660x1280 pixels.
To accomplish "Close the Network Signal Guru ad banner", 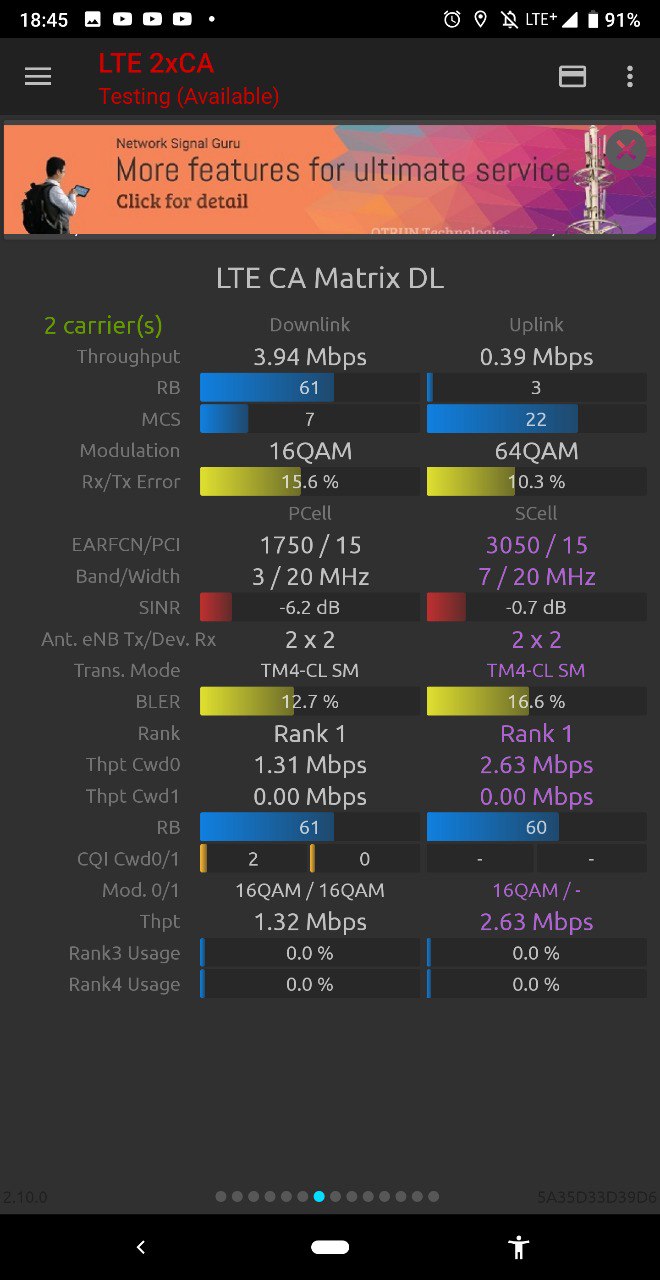I will click(x=626, y=151).
